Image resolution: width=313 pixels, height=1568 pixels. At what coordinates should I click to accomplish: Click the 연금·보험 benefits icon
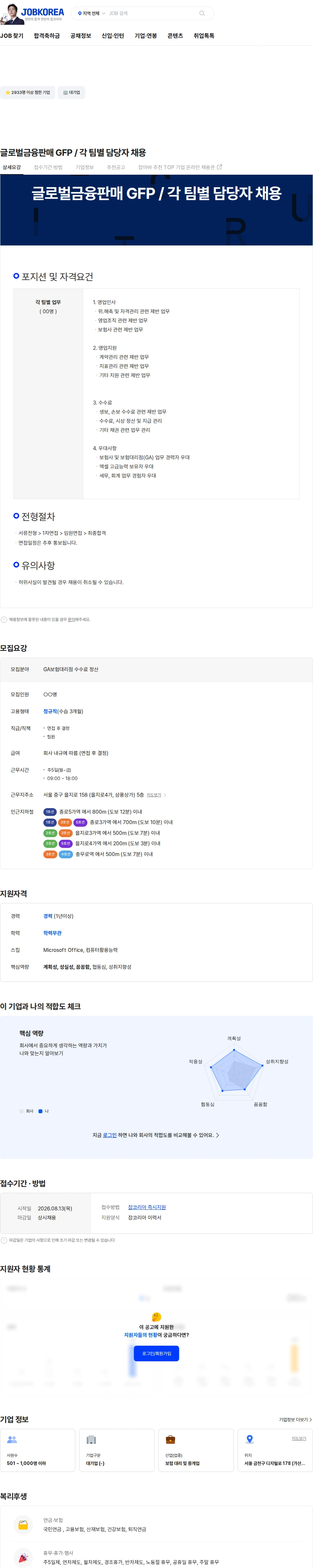click(x=23, y=1525)
